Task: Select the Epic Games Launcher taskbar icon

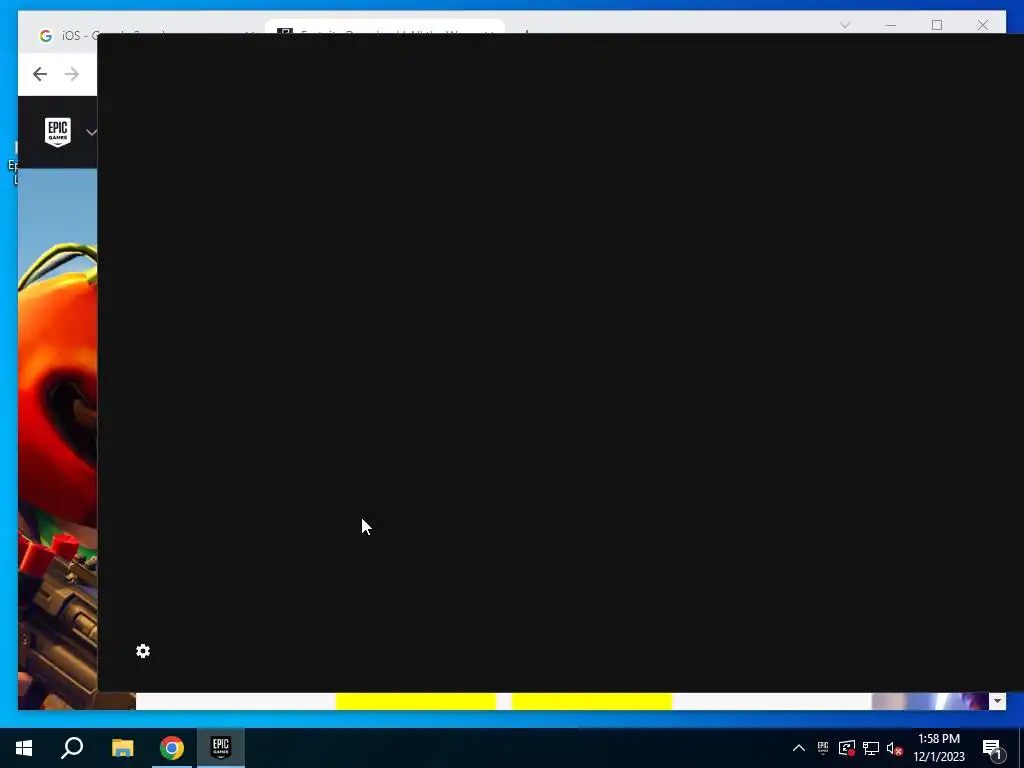Action: (x=221, y=748)
